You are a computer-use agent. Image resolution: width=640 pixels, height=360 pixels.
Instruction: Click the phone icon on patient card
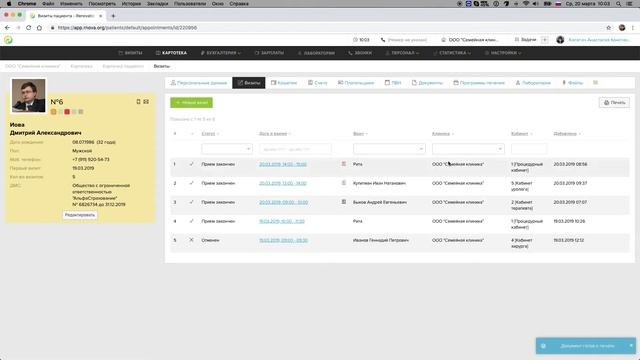tap(138, 102)
